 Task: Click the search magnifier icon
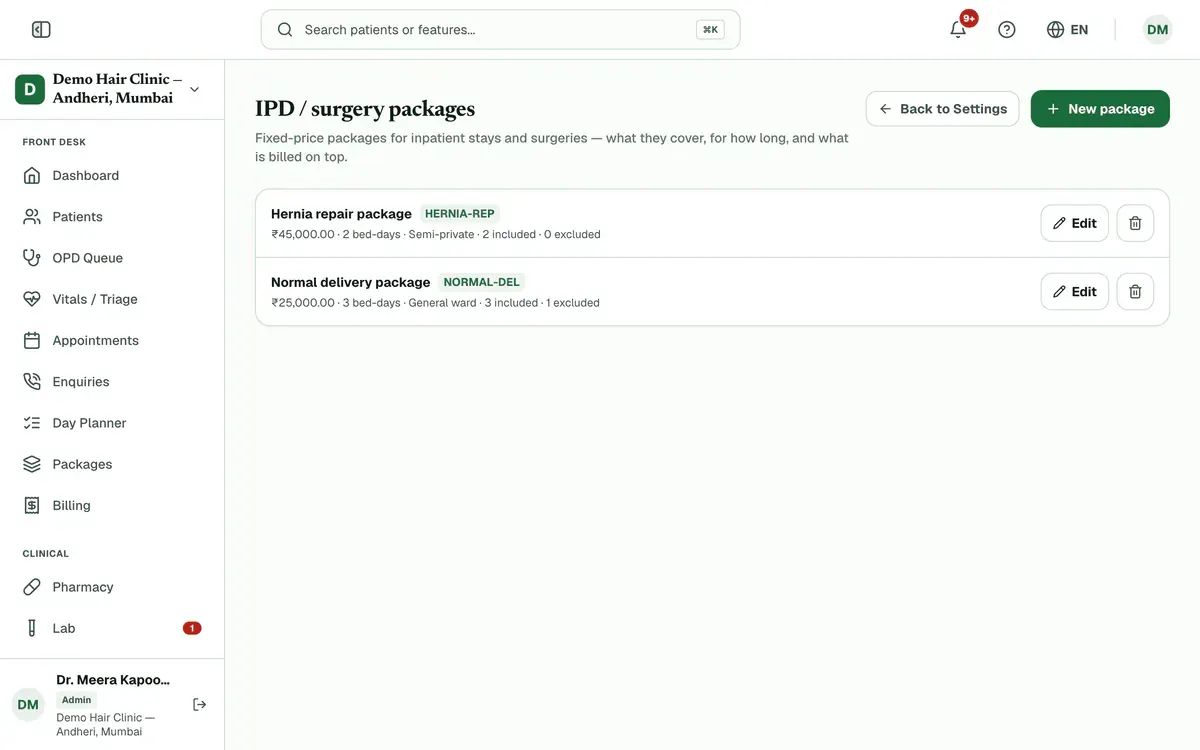point(285,30)
